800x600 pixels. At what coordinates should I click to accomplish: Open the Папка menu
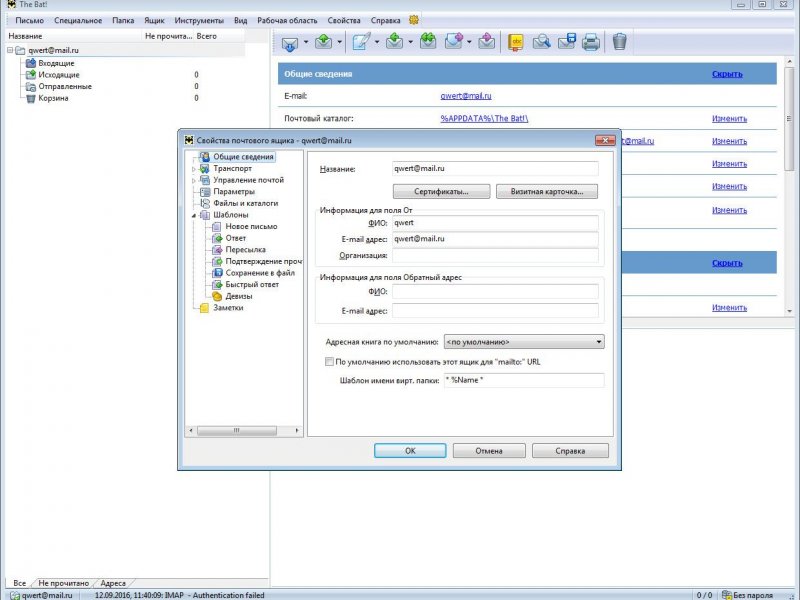[123, 20]
